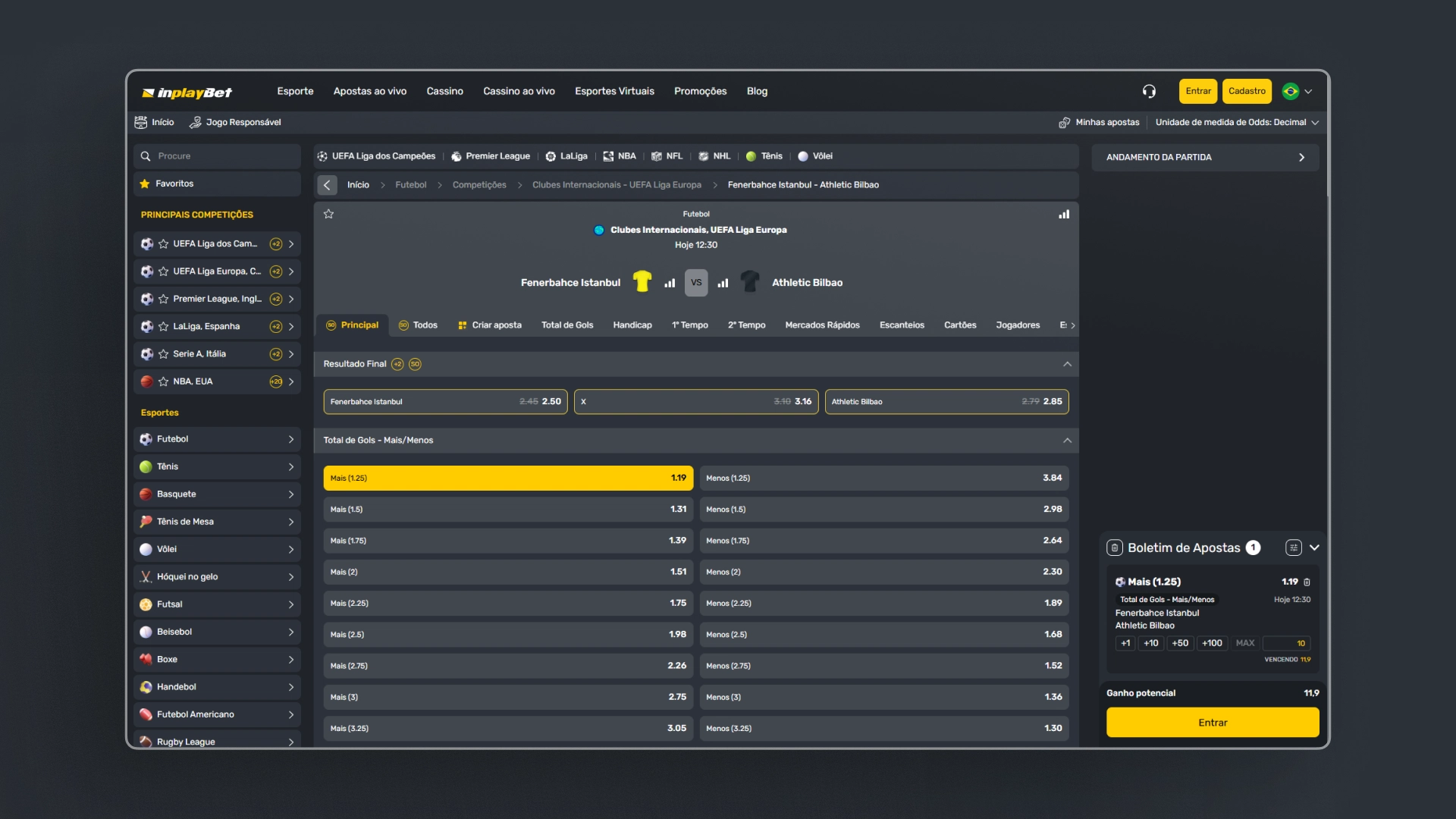1456x819 pixels.
Task: Select Mais (2.5) odds 1.98
Action: (x=508, y=635)
